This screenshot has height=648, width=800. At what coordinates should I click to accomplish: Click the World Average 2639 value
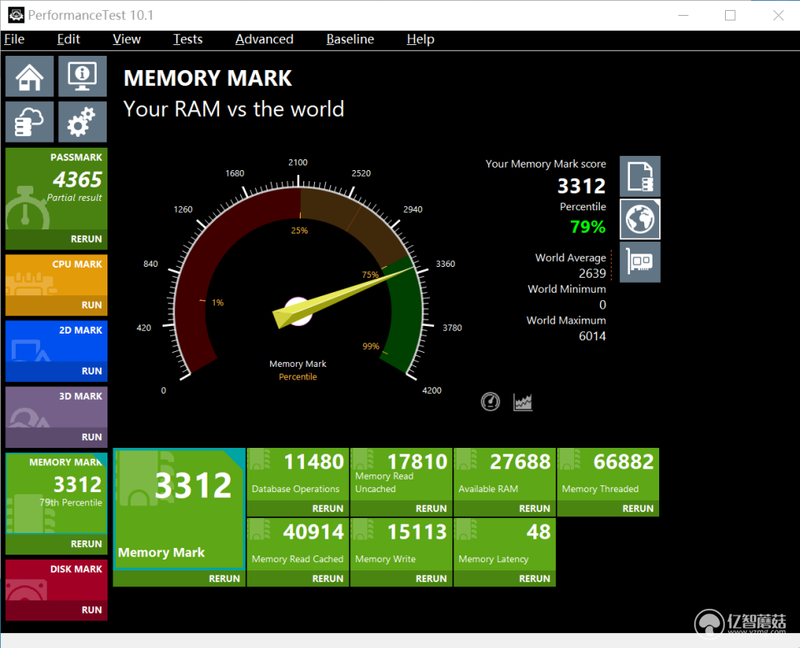tap(592, 273)
